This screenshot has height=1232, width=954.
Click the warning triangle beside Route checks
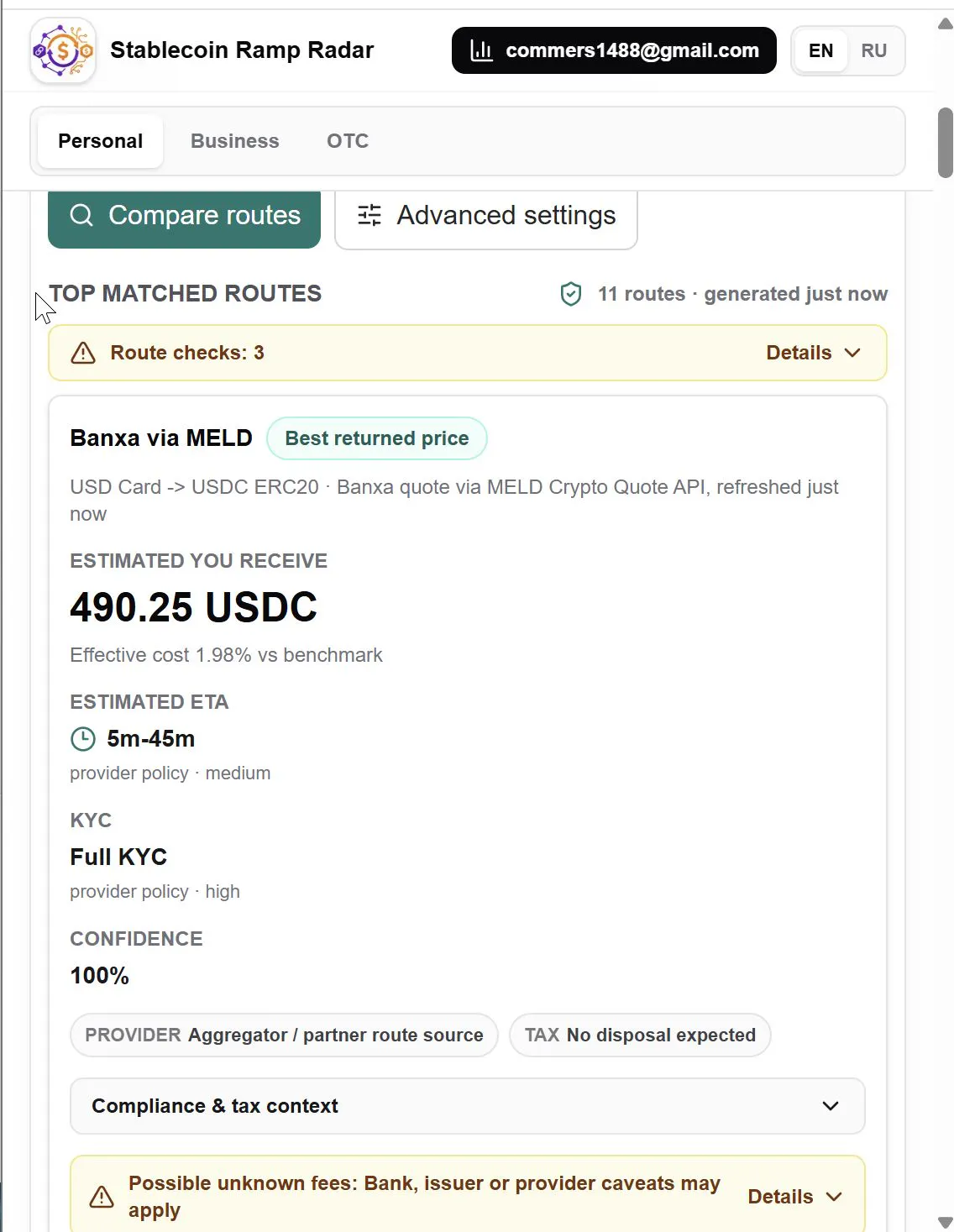[x=83, y=353]
